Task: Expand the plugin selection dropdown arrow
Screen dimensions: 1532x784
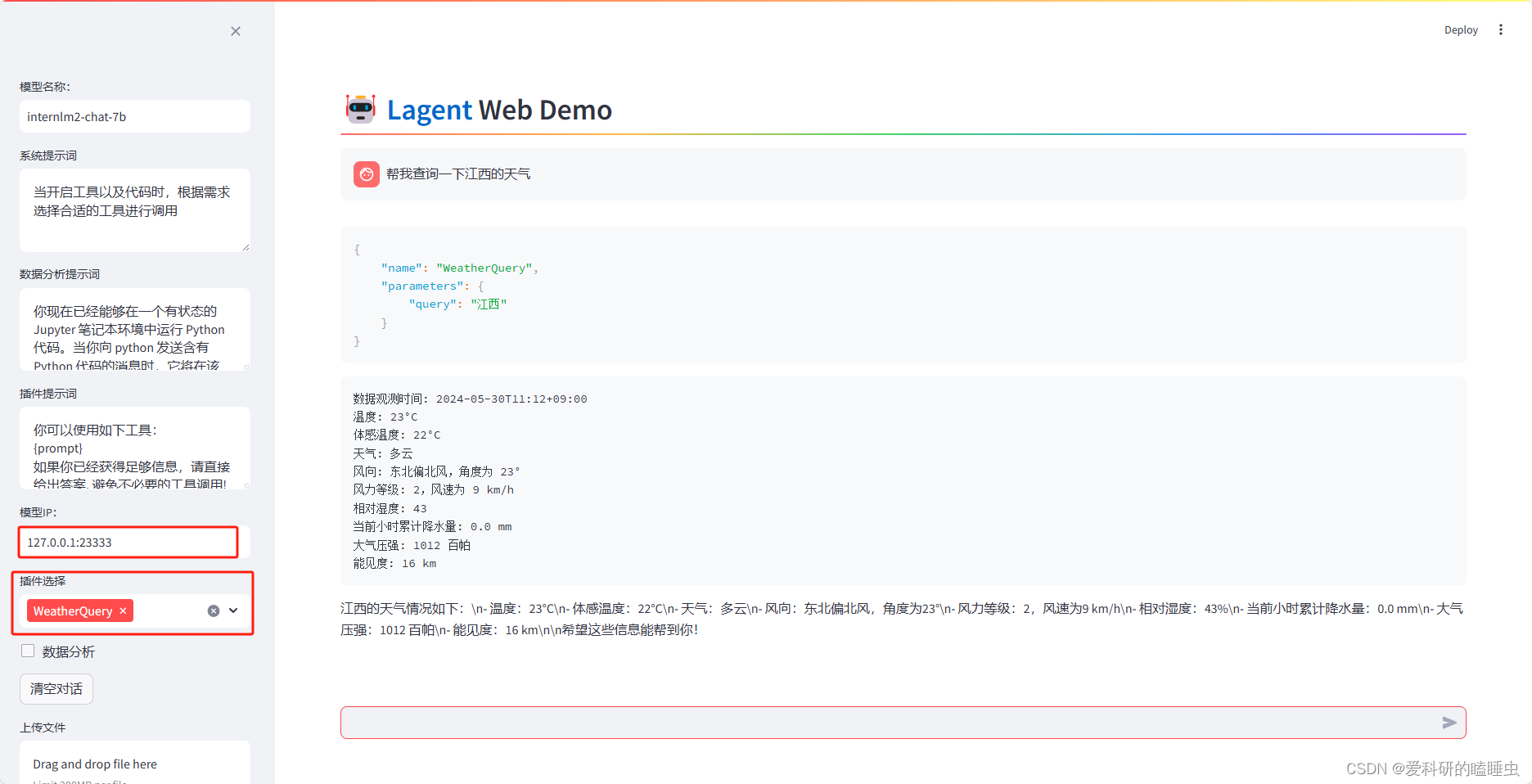Action: (233, 611)
